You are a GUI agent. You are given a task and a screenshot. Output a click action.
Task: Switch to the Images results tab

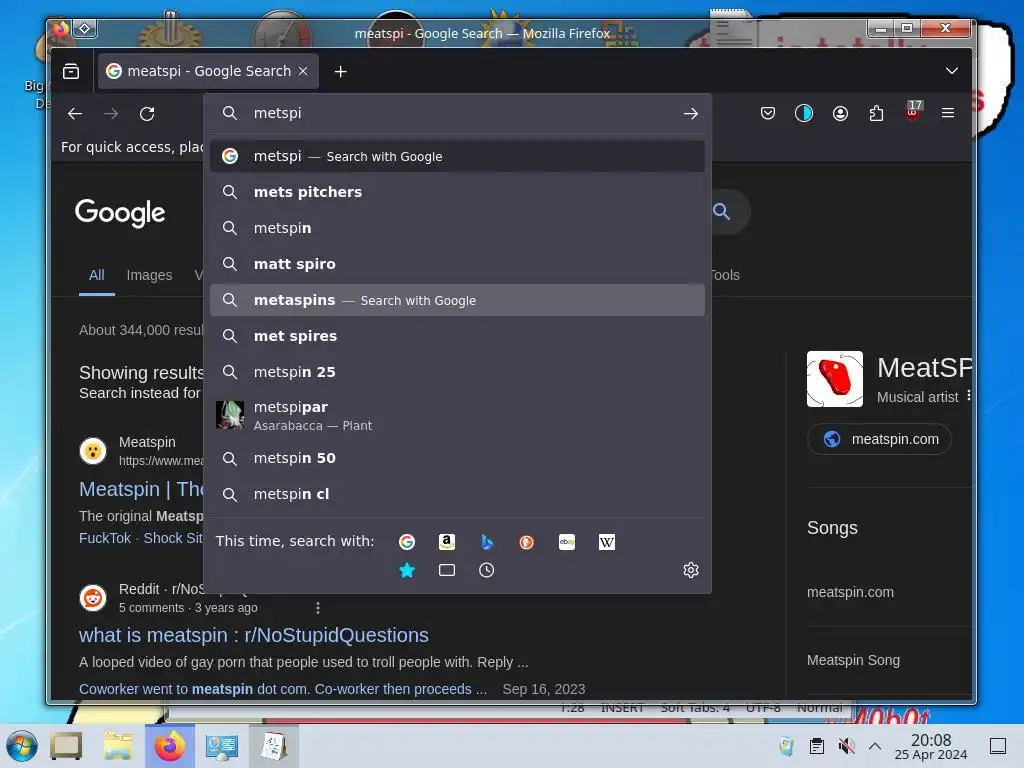150,276
